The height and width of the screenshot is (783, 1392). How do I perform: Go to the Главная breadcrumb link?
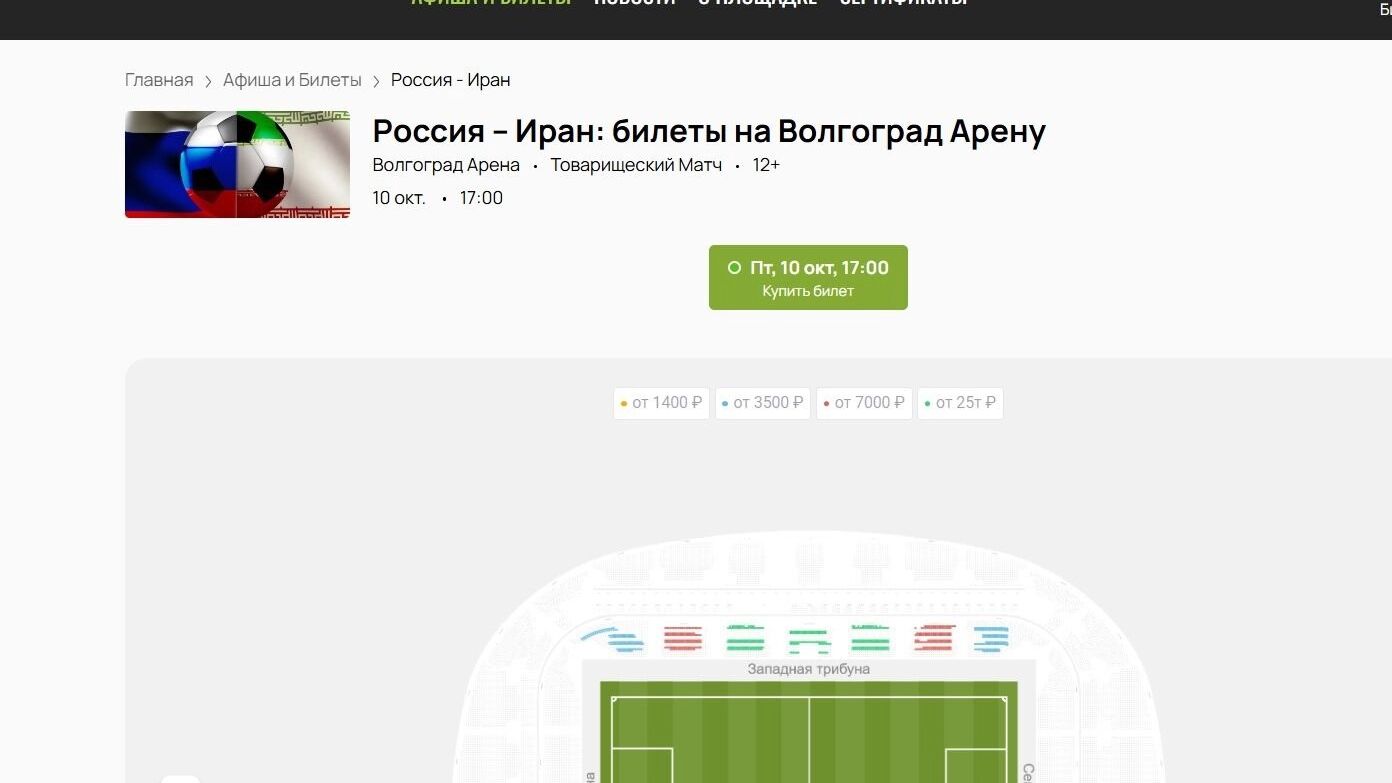click(159, 80)
